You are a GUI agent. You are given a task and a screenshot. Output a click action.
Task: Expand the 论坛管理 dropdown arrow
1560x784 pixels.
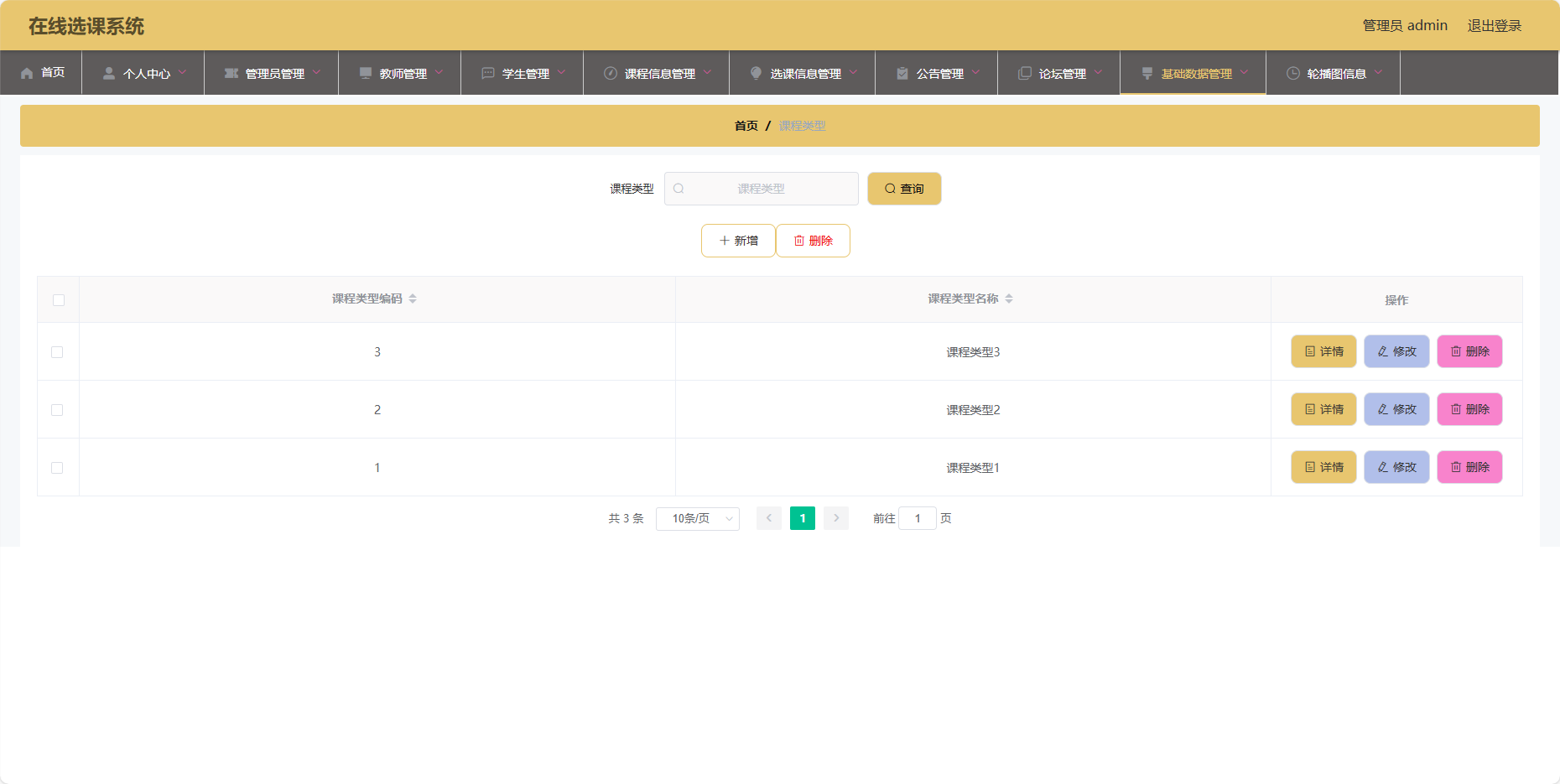pos(1098,72)
